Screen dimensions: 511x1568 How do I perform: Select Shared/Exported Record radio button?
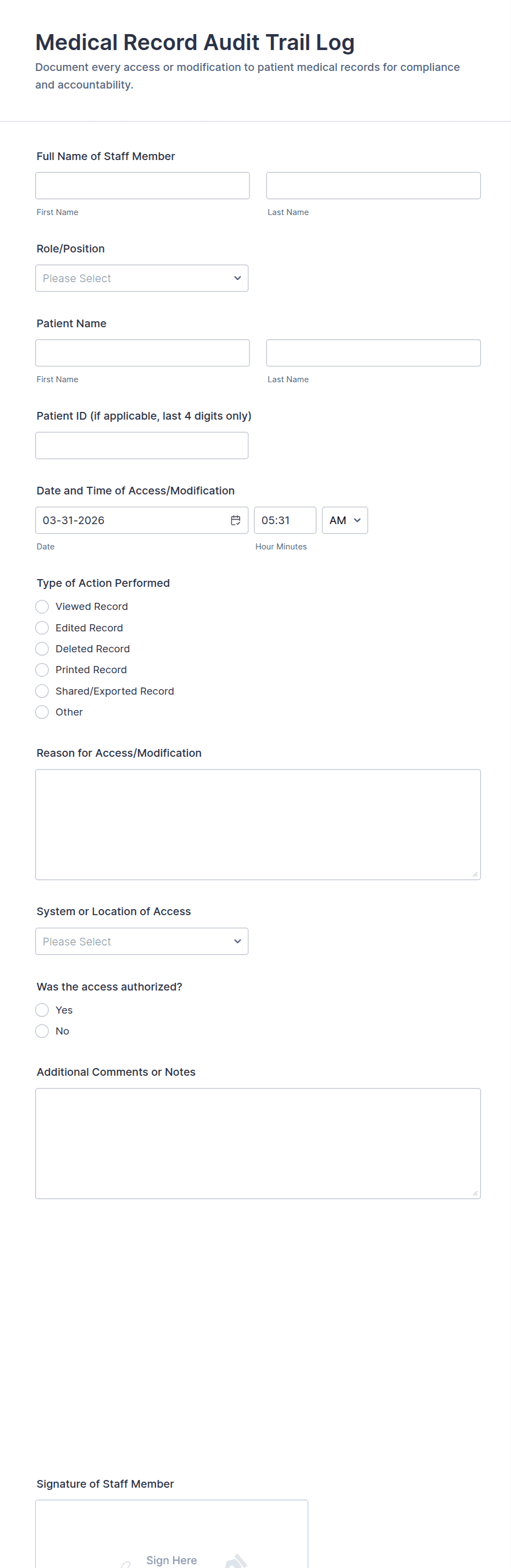click(x=42, y=691)
